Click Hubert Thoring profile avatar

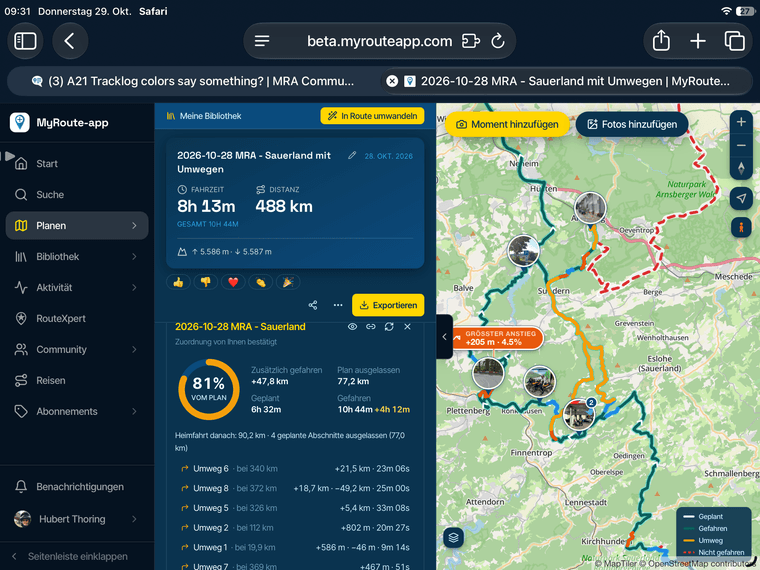(22, 519)
